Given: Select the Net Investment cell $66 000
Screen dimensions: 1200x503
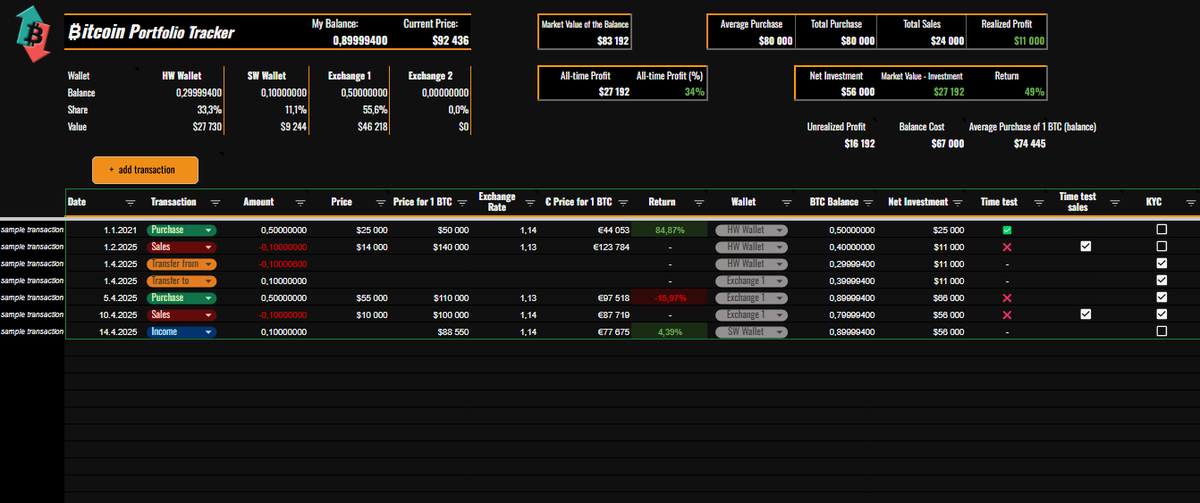Looking at the screenshot, I should point(947,298).
